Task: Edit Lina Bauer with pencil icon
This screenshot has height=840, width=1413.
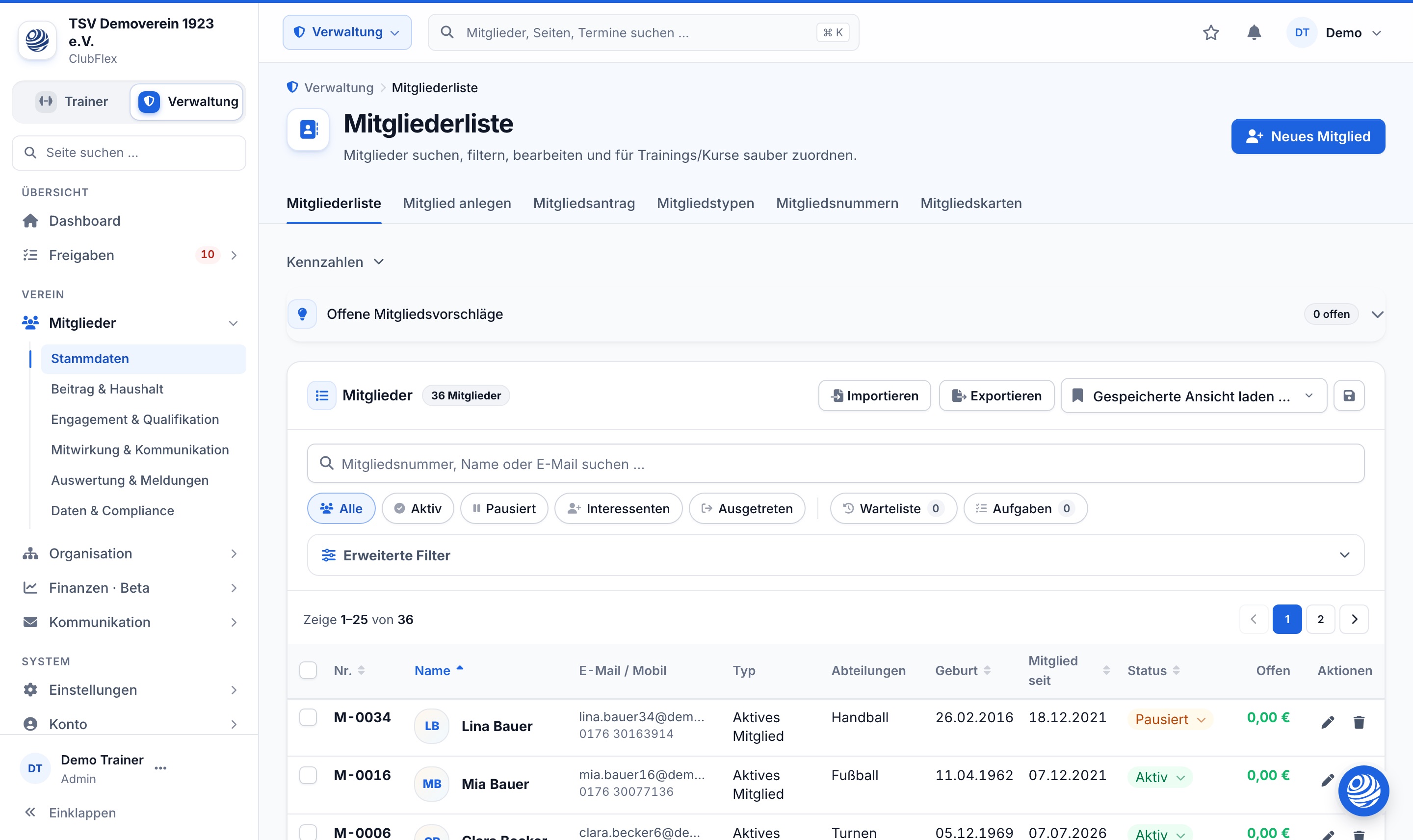Action: click(1328, 722)
